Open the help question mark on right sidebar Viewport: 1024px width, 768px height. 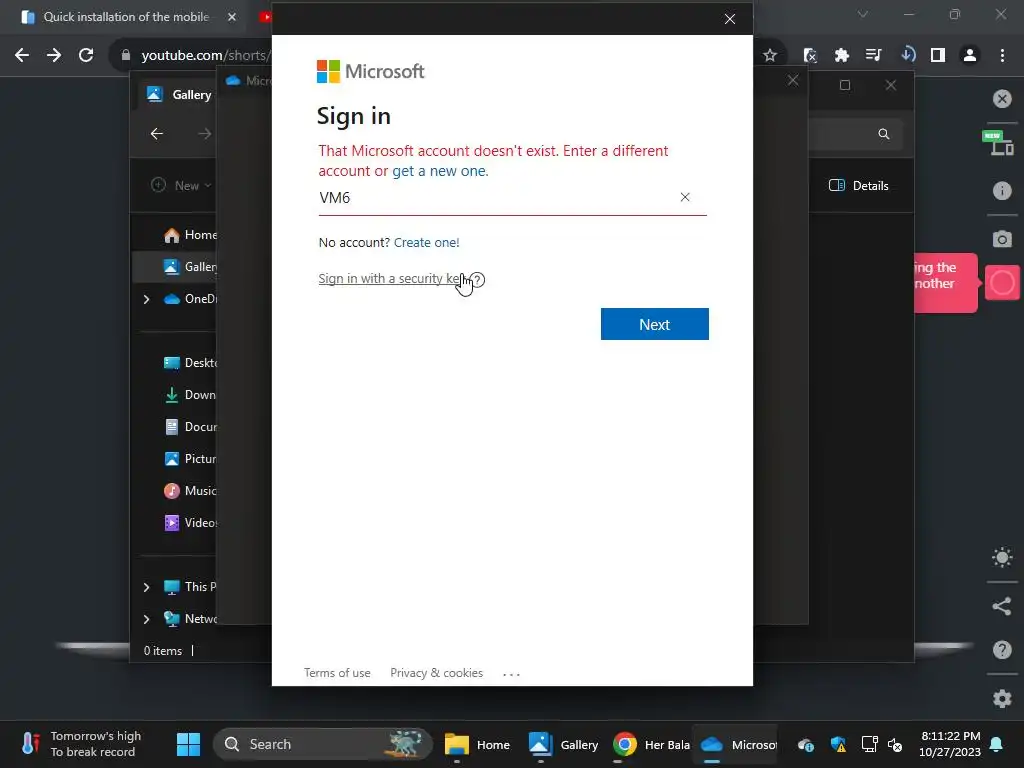click(x=1002, y=650)
